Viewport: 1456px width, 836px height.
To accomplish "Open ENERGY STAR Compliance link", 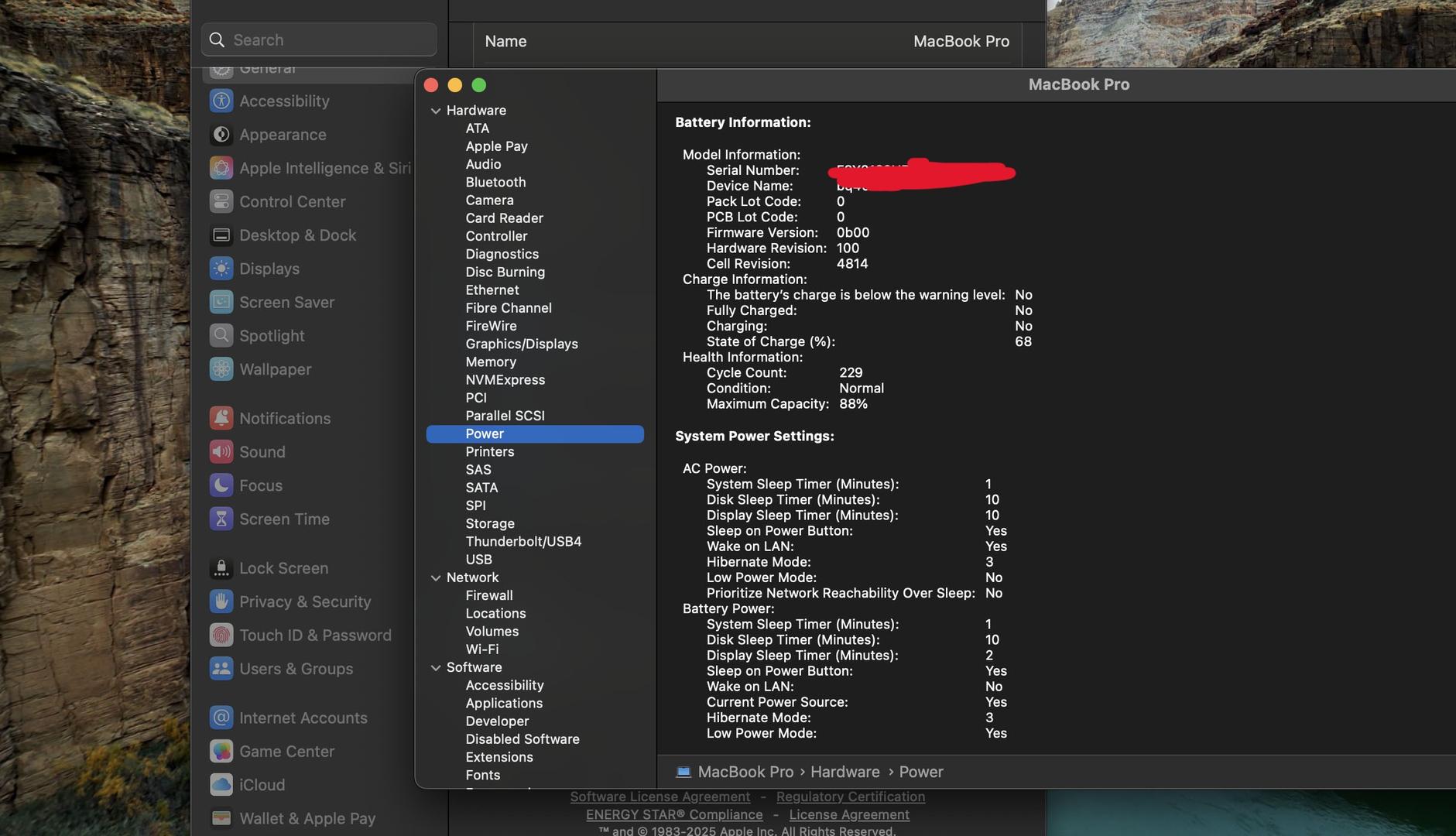I will pos(674,814).
